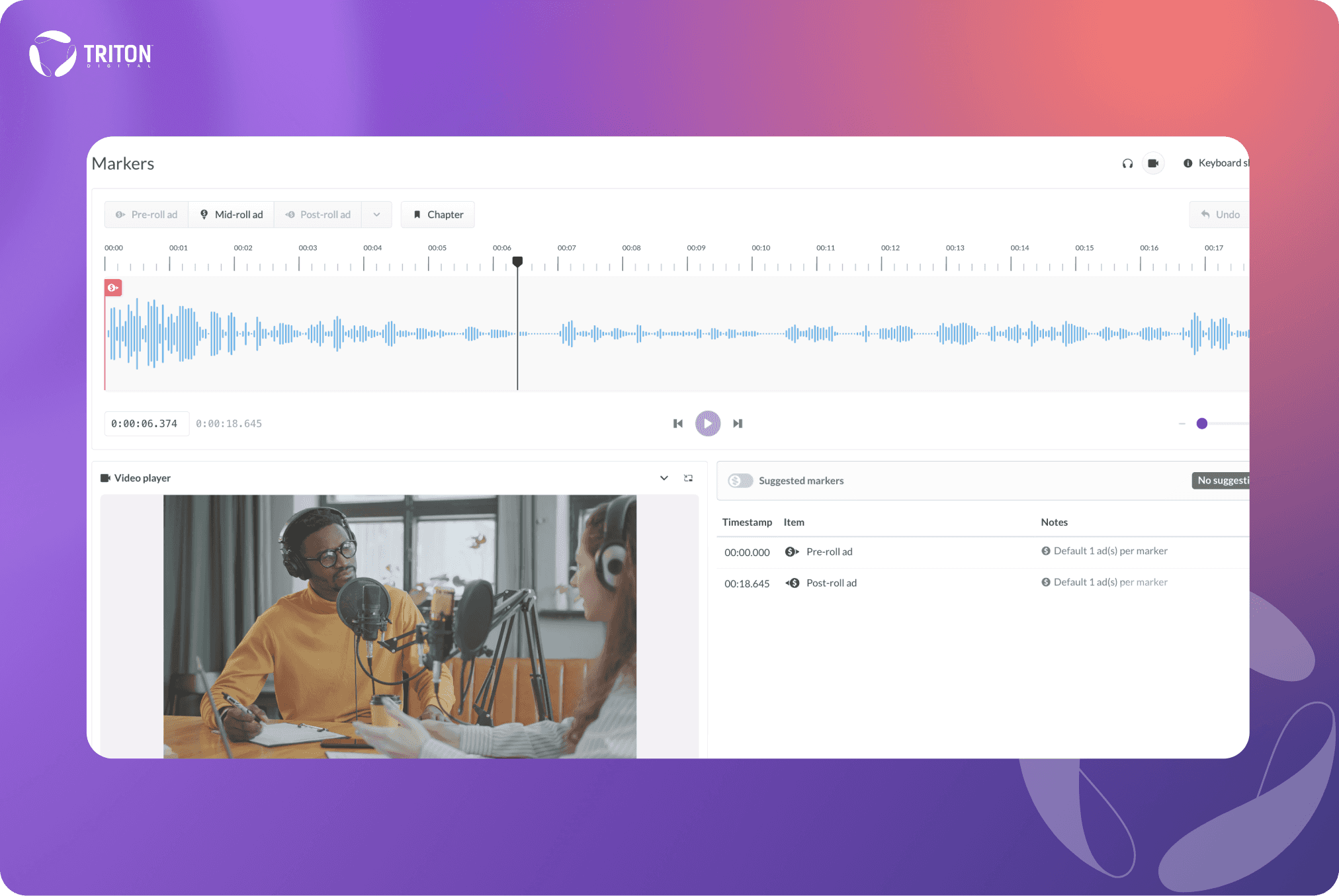Add a Mid-roll ad marker
This screenshot has width=1339, height=896.
click(232, 215)
